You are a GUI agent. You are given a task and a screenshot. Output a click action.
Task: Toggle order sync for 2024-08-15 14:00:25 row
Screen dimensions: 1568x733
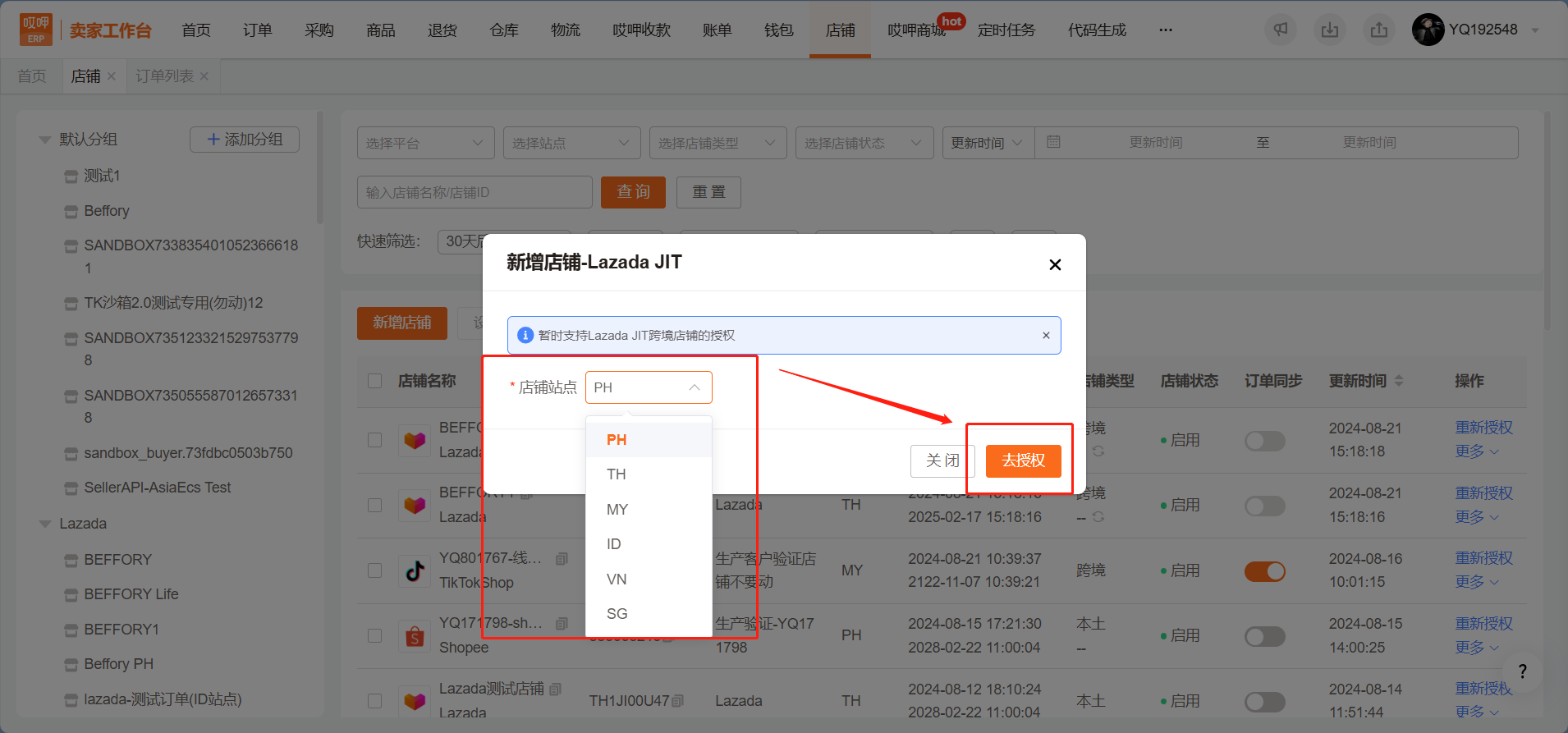(1265, 636)
